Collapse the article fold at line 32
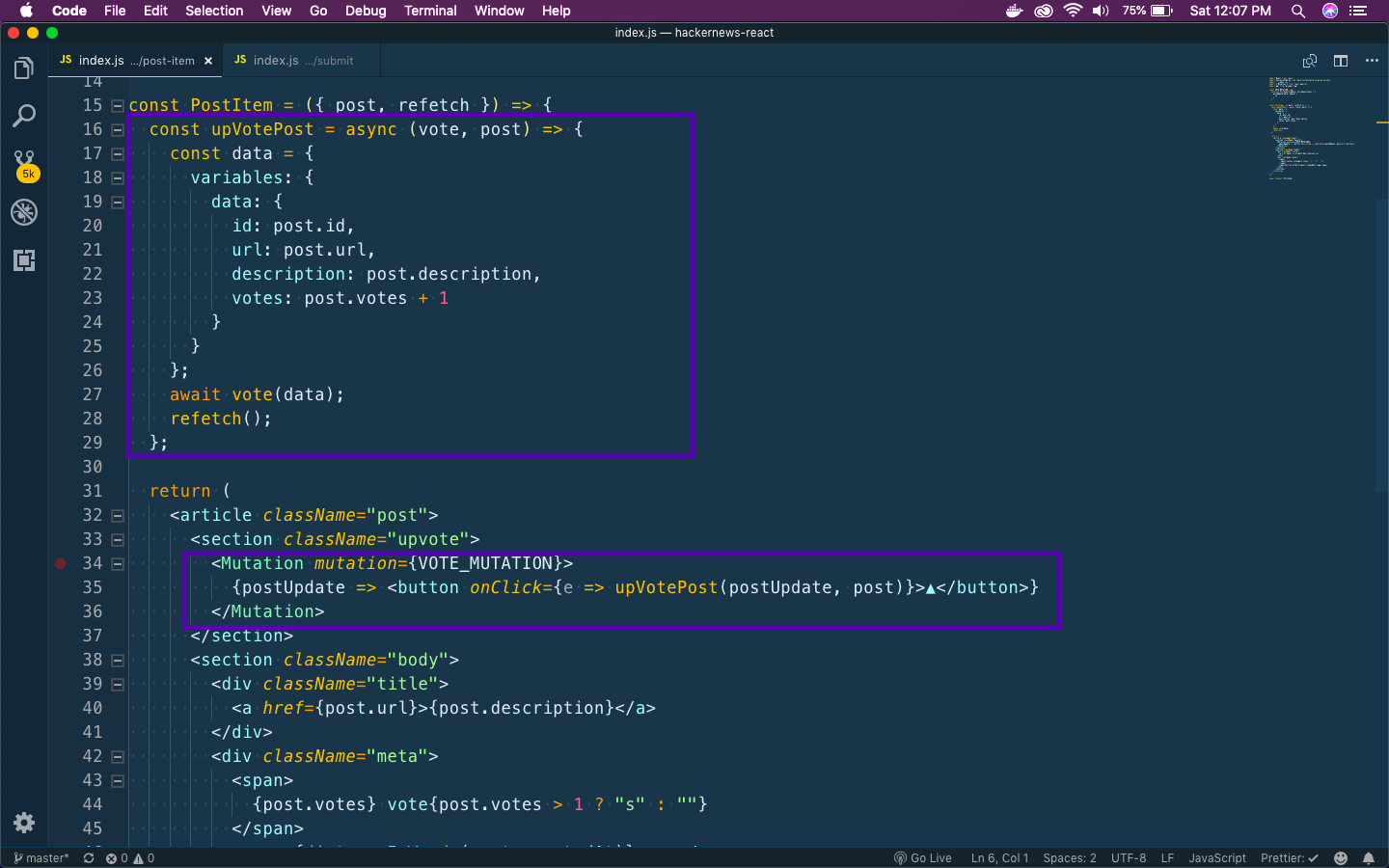 tap(118, 515)
